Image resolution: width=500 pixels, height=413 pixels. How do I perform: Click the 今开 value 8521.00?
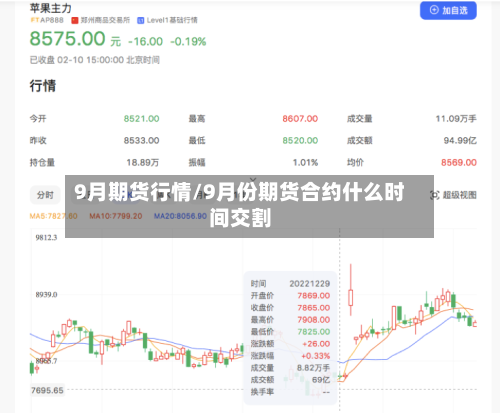[x=141, y=119]
